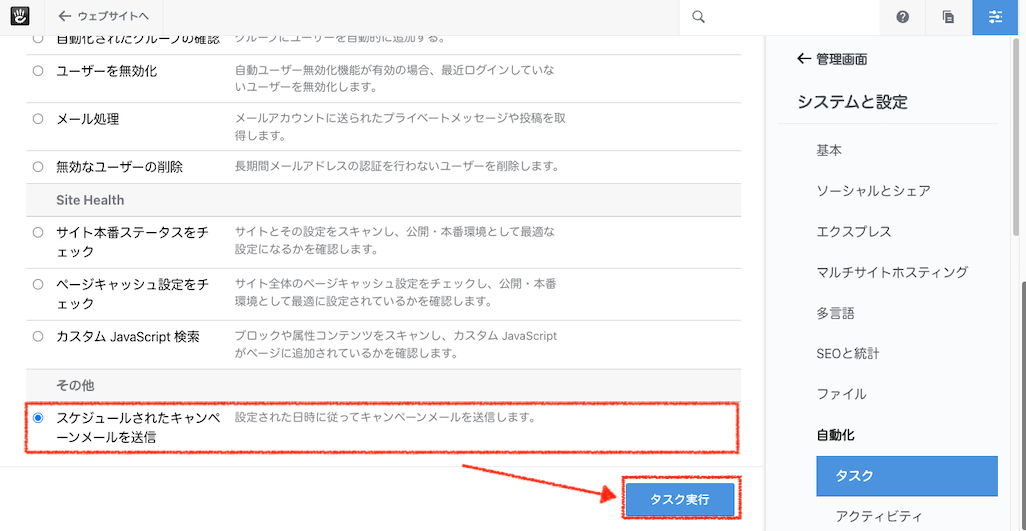Select サイト本番ステータスをチェック radio button
This screenshot has height=531, width=1026.
pos(38,232)
